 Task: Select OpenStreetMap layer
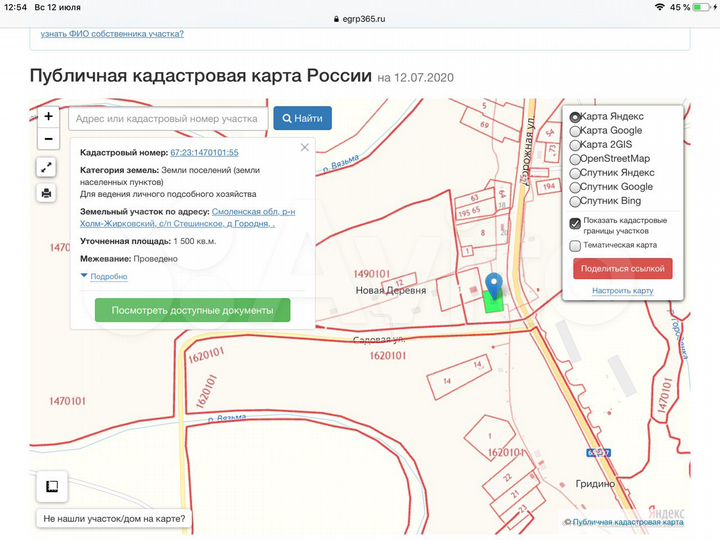[575, 159]
